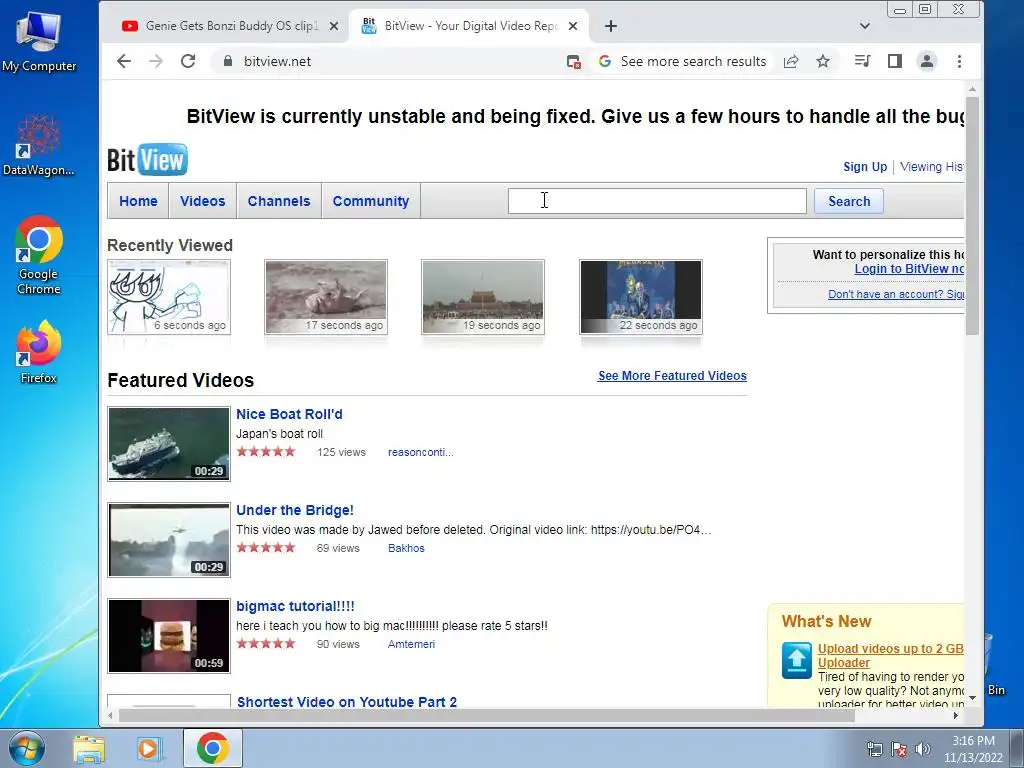Screen dimensions: 1024x768
Task: Open the media control icon in toolbar
Action: pos(862,61)
